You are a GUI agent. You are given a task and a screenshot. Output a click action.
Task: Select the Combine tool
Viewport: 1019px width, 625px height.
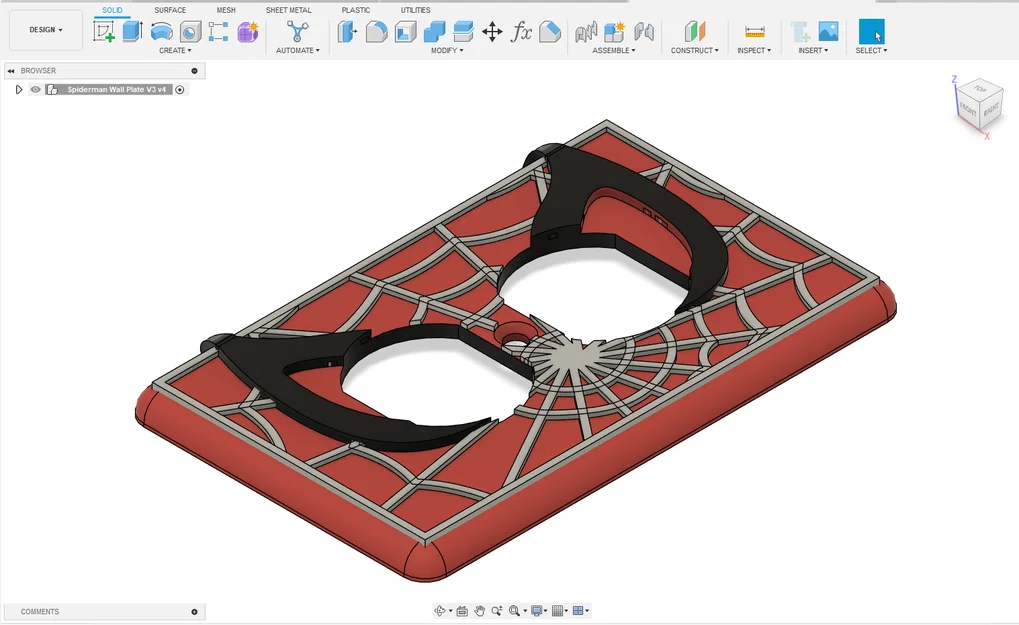pyautogui.click(x=434, y=31)
